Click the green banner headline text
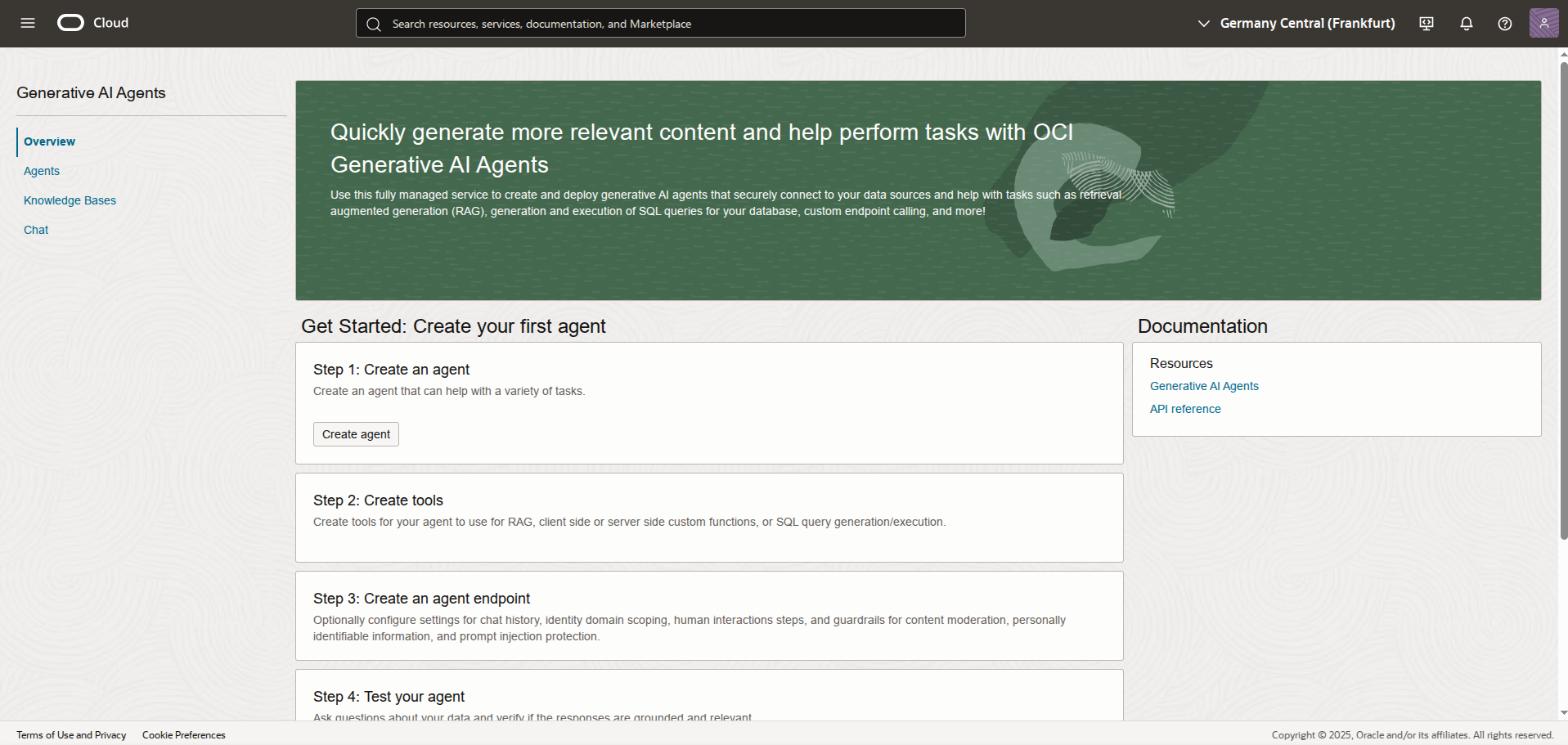 702,148
